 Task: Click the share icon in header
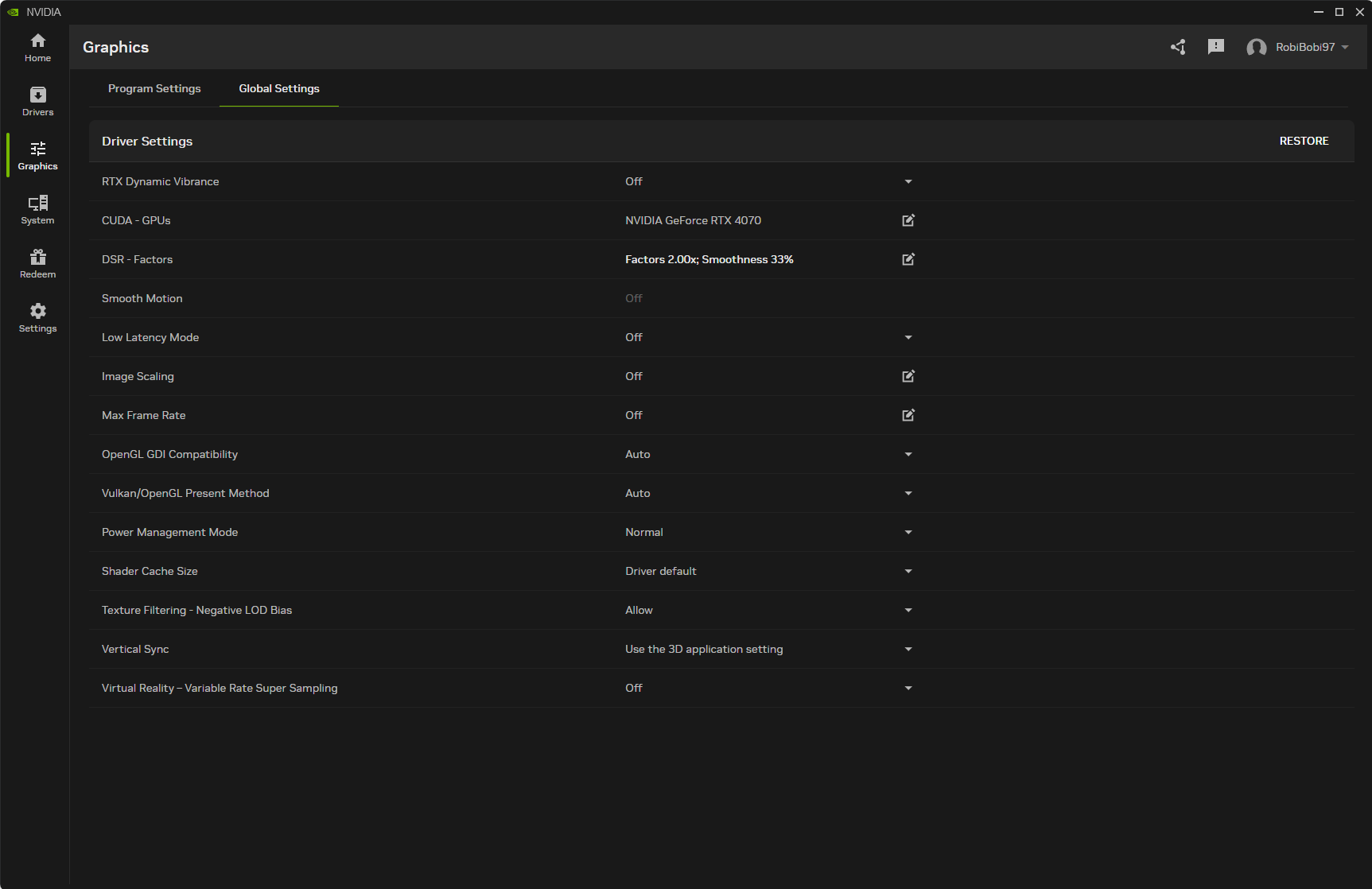[x=1178, y=47]
